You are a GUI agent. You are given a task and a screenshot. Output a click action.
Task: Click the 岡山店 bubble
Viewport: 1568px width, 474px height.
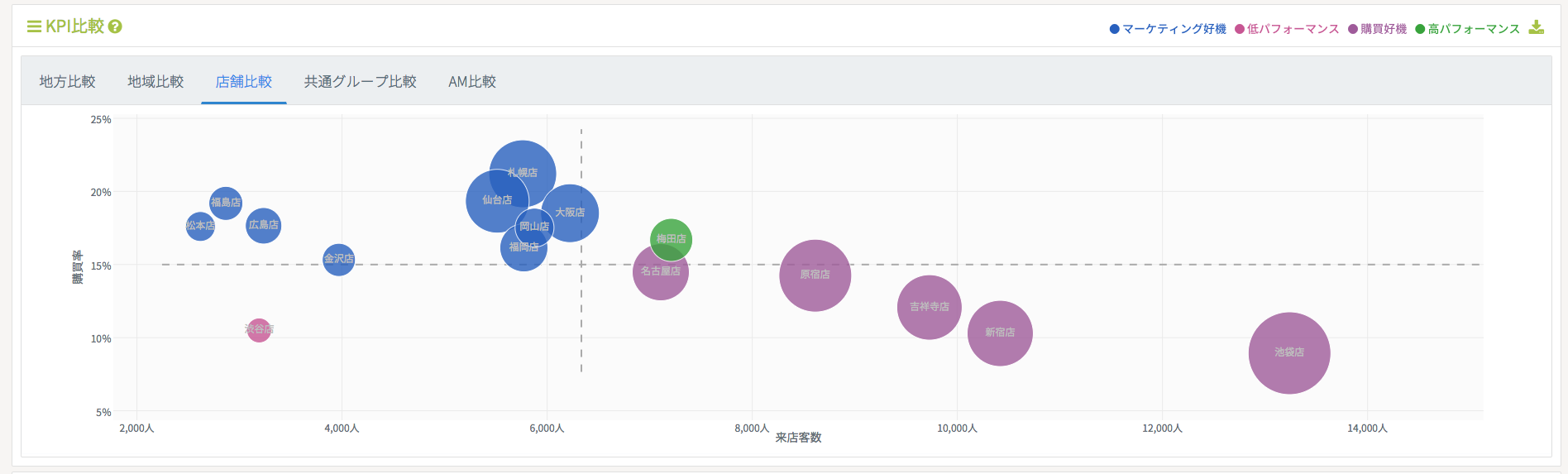coord(535,226)
